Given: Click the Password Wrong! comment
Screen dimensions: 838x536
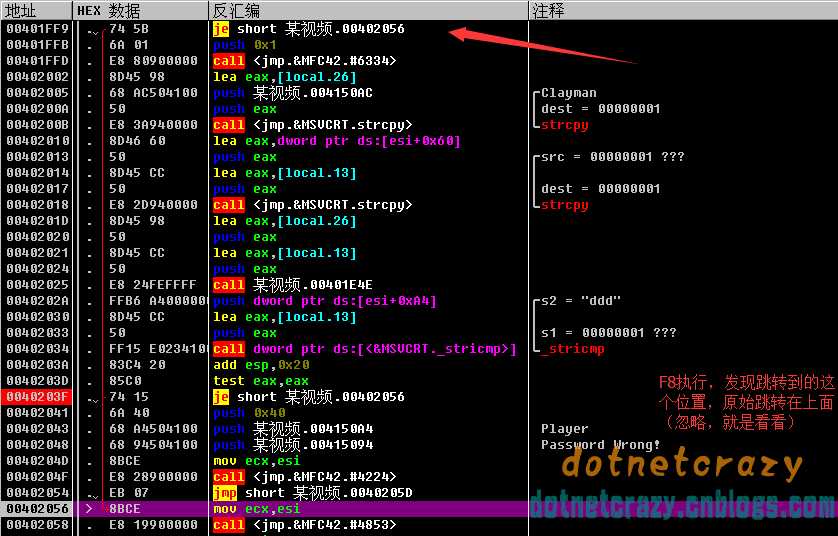Looking at the screenshot, I should pos(601,445).
